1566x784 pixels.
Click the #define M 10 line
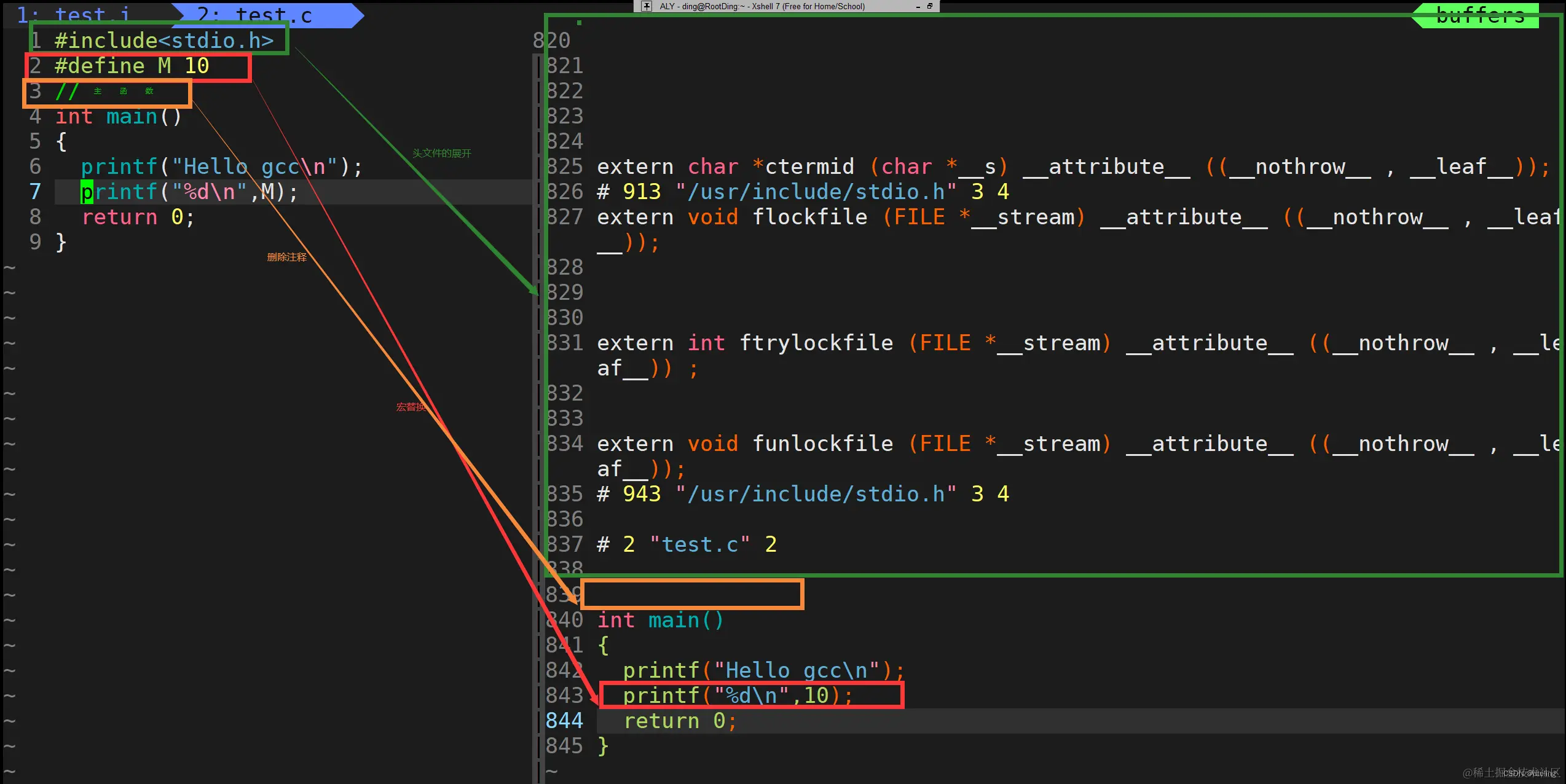tap(132, 66)
